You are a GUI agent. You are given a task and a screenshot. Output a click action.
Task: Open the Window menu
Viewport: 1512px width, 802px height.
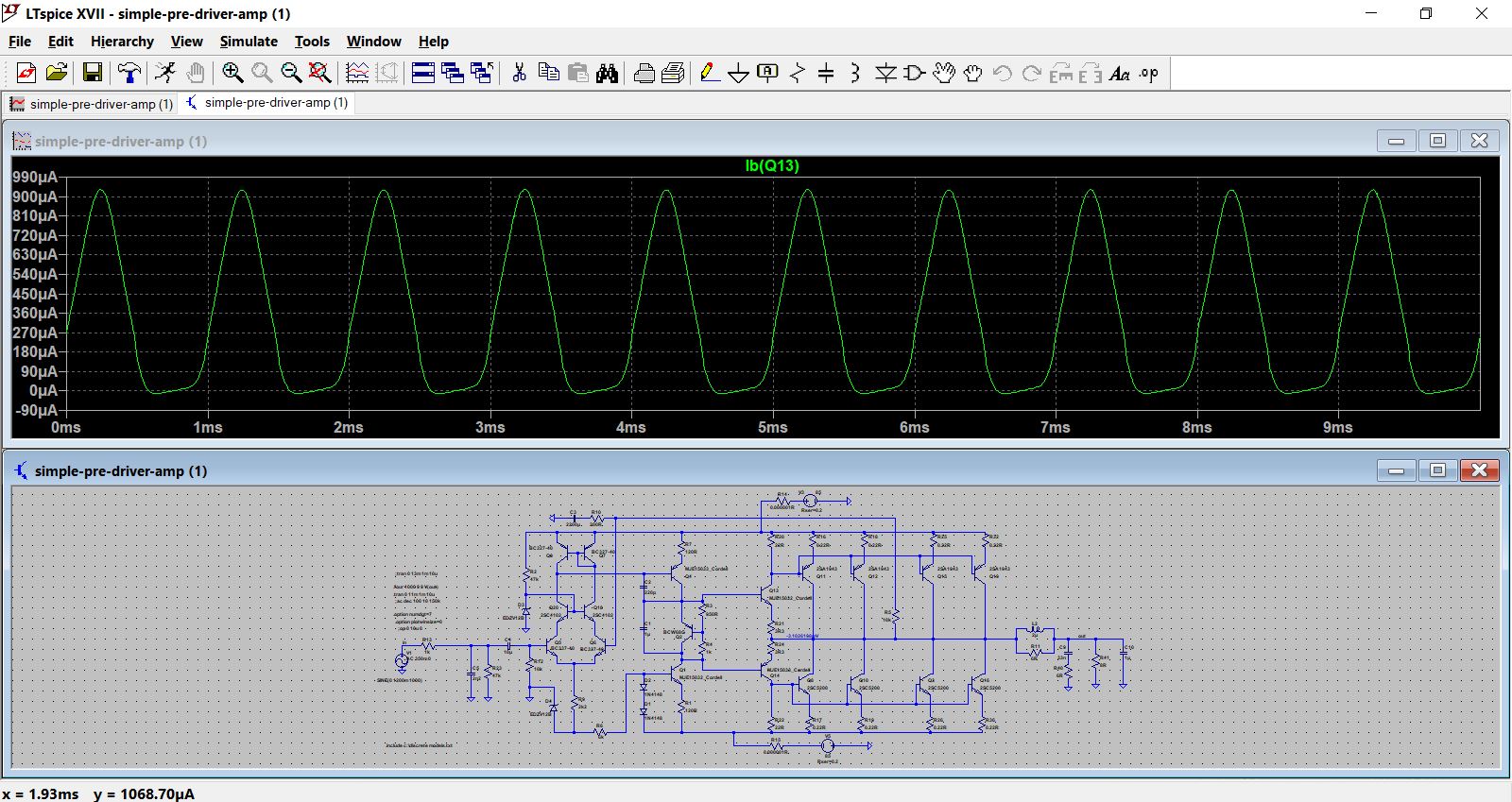[373, 42]
